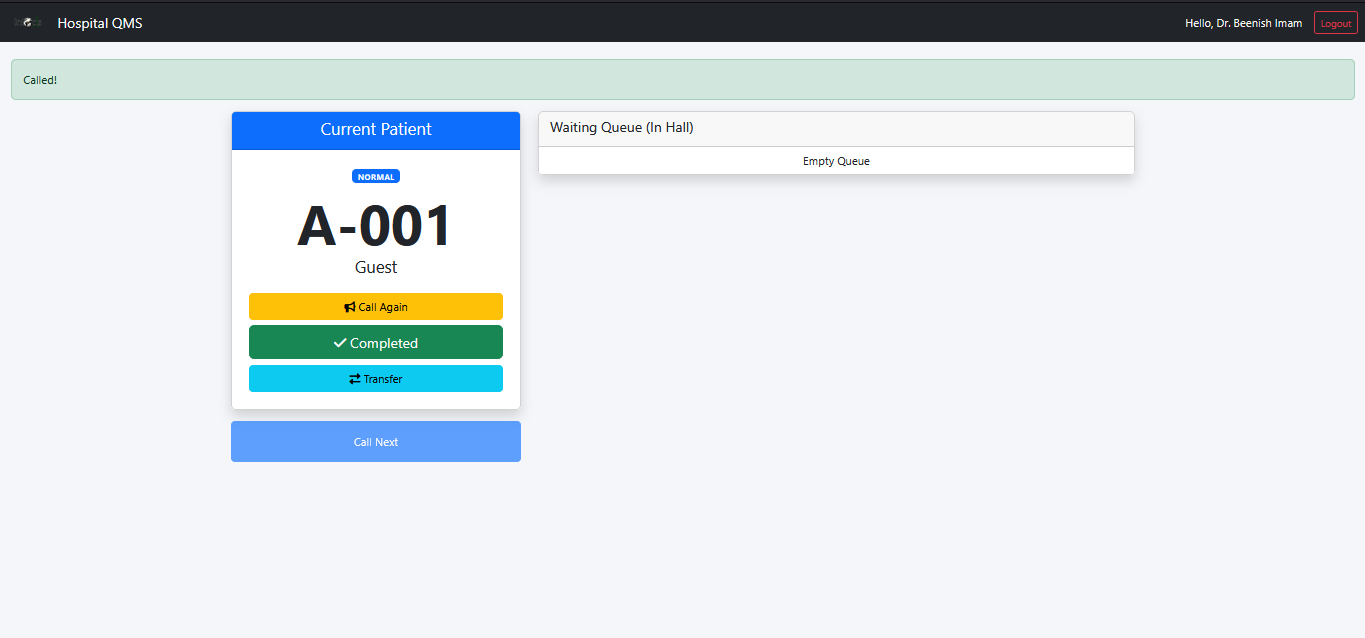Select the token number A-001
The width and height of the screenshot is (1365, 638).
pyautogui.click(x=375, y=226)
